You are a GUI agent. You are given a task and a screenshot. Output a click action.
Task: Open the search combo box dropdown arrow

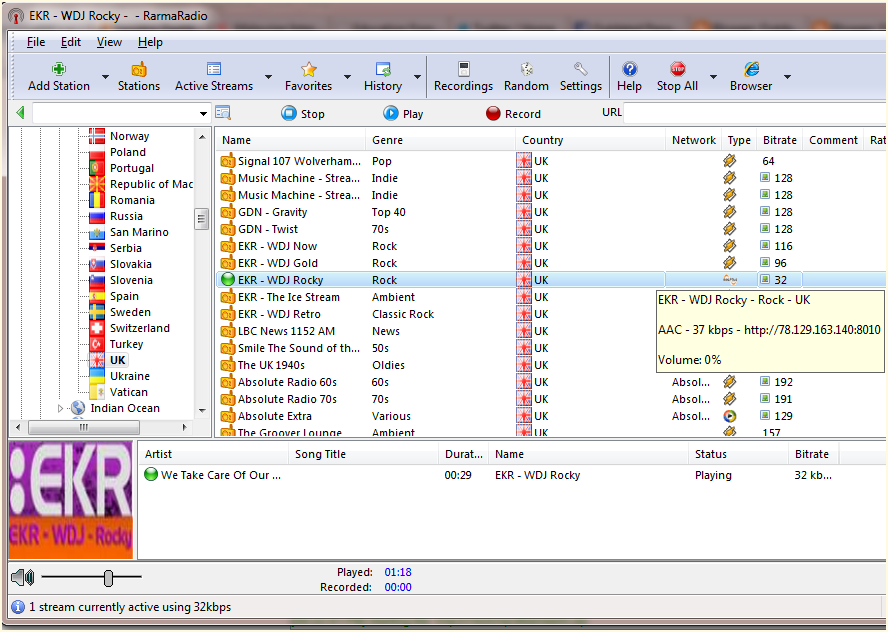(x=203, y=114)
